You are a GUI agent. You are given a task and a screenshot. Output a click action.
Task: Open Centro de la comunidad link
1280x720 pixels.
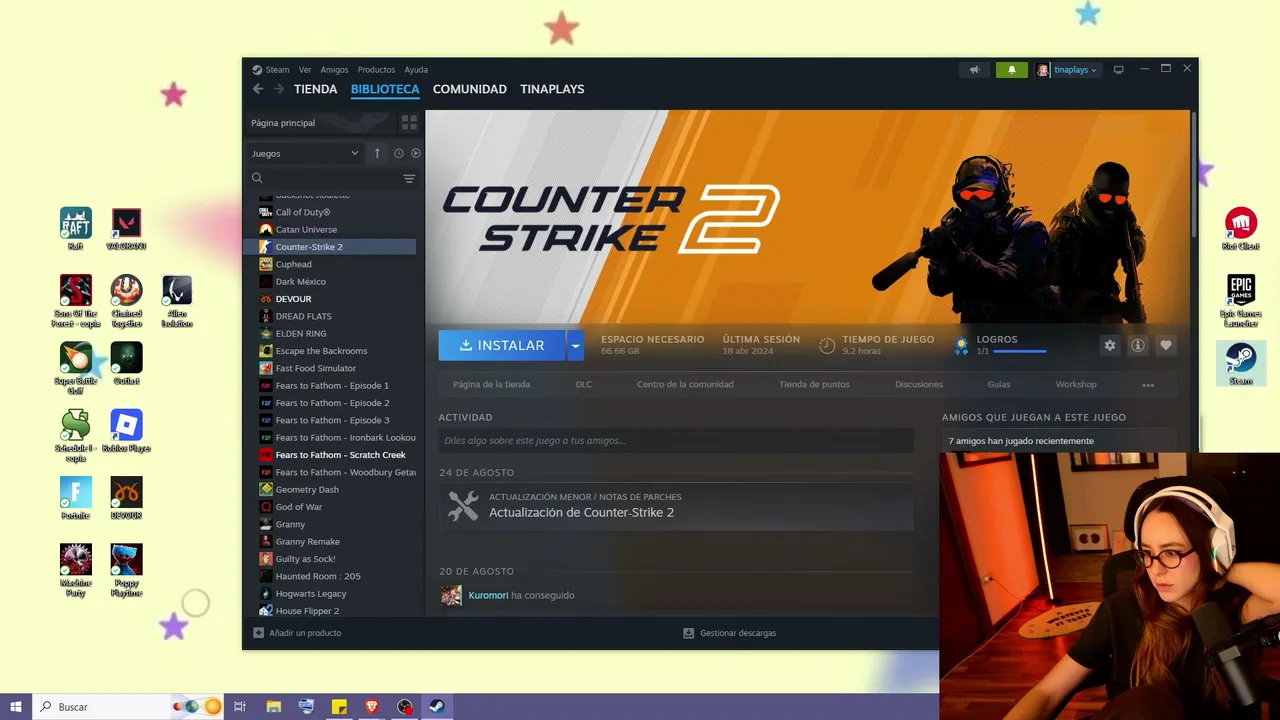pos(685,384)
